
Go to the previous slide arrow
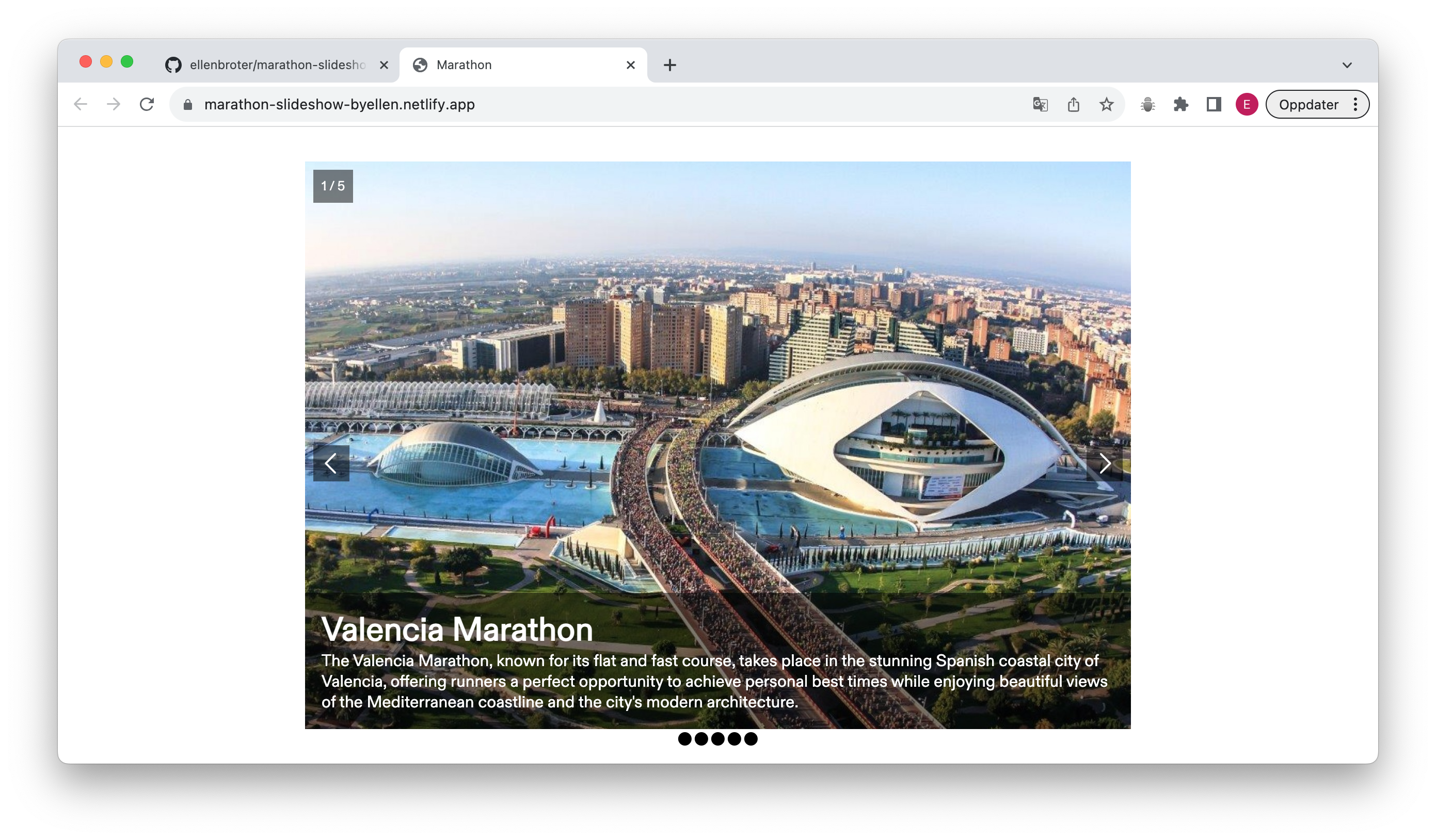point(331,463)
